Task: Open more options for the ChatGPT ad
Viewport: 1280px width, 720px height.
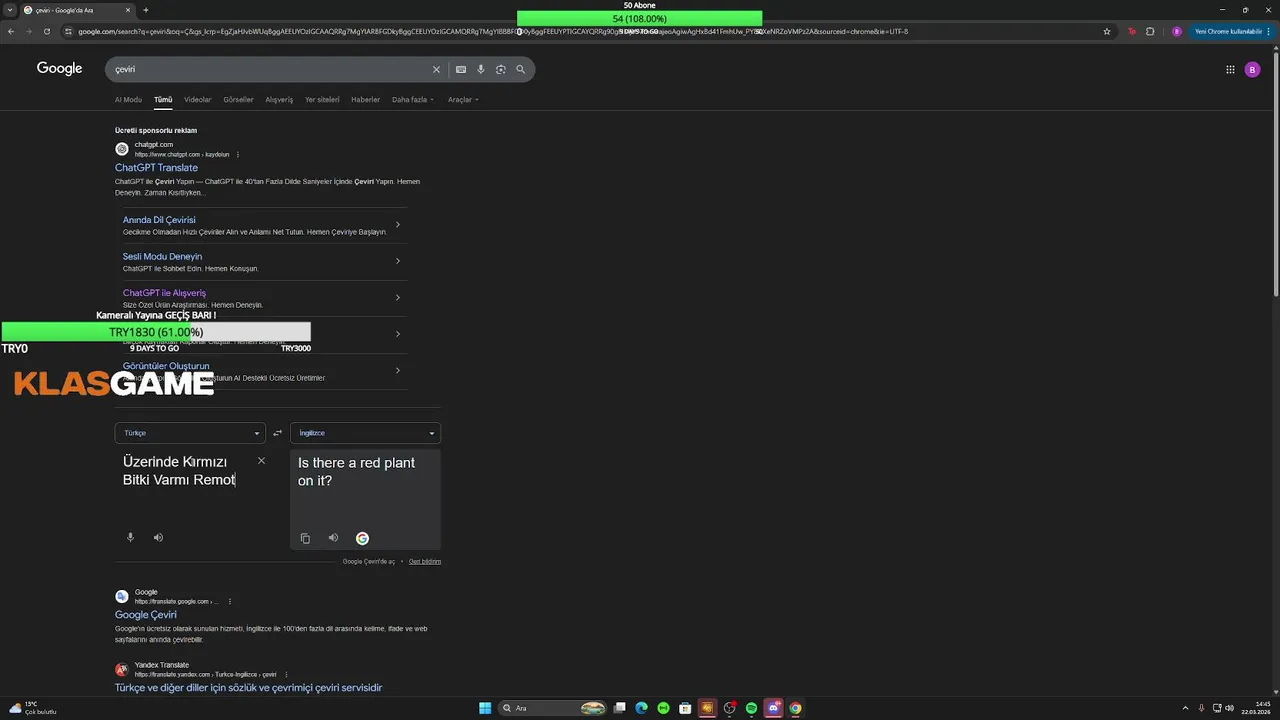Action: (238, 155)
